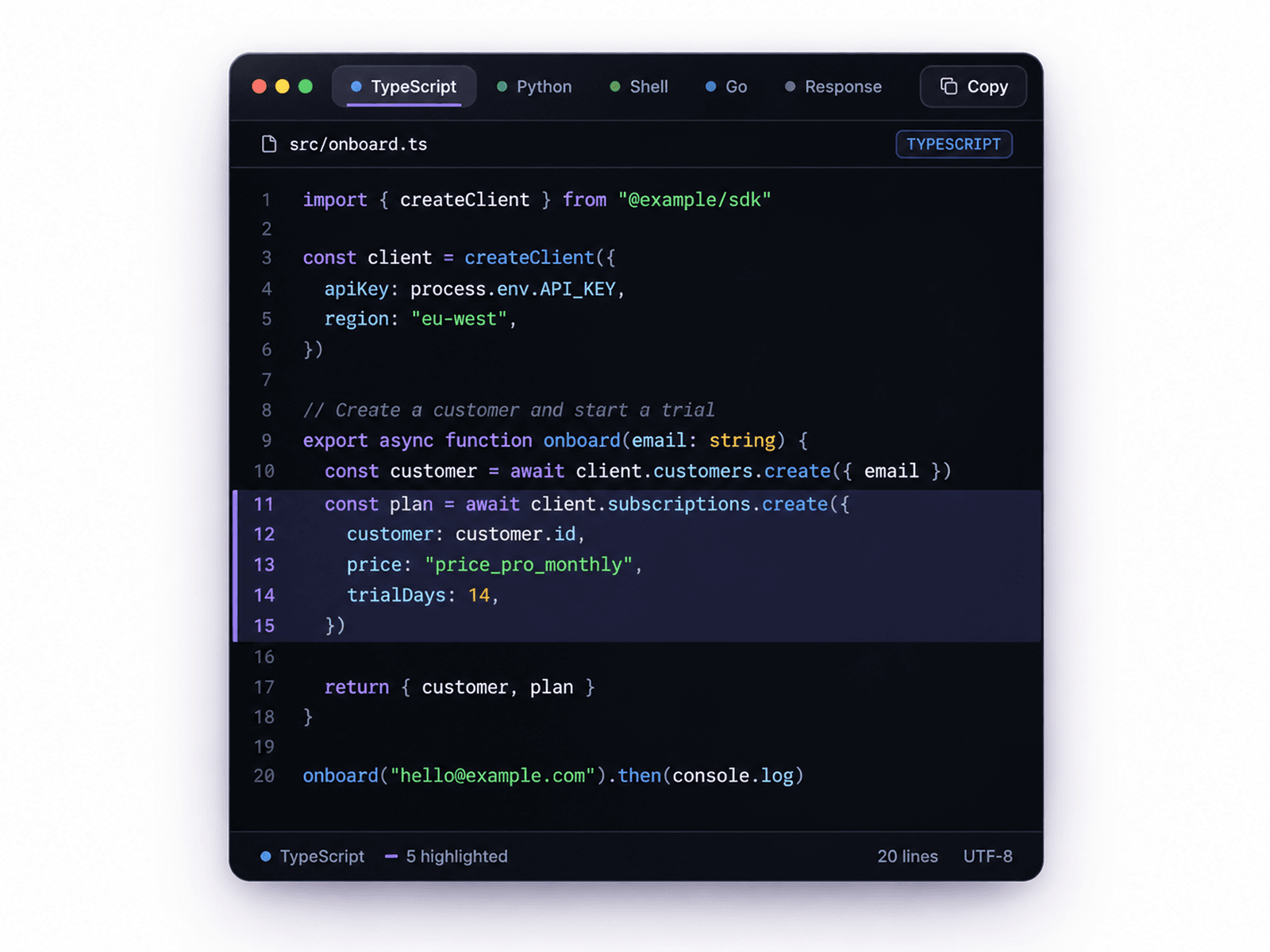The height and width of the screenshot is (952, 1270).
Task: Switch to the Python tab
Action: click(x=534, y=86)
